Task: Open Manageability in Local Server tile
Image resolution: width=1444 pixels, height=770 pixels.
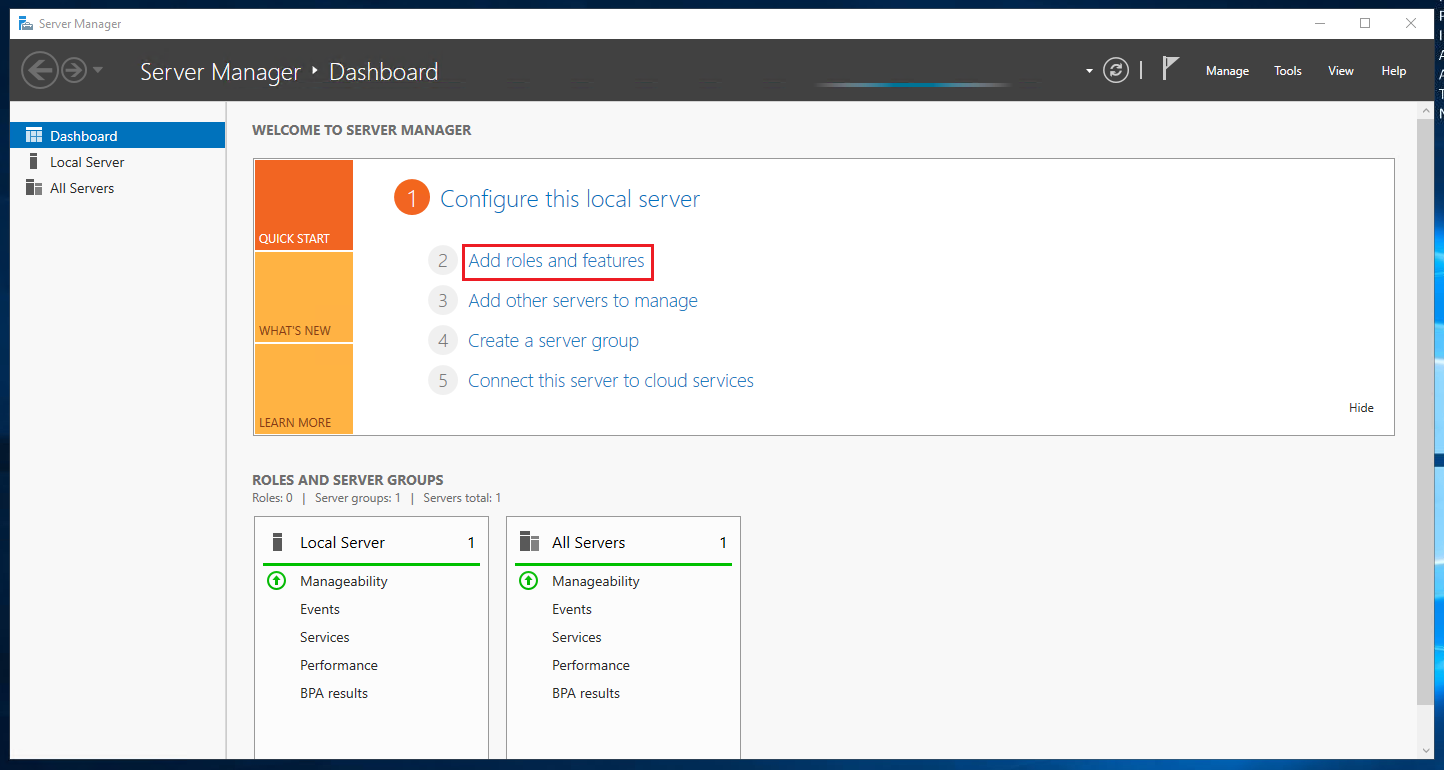Action: point(344,581)
